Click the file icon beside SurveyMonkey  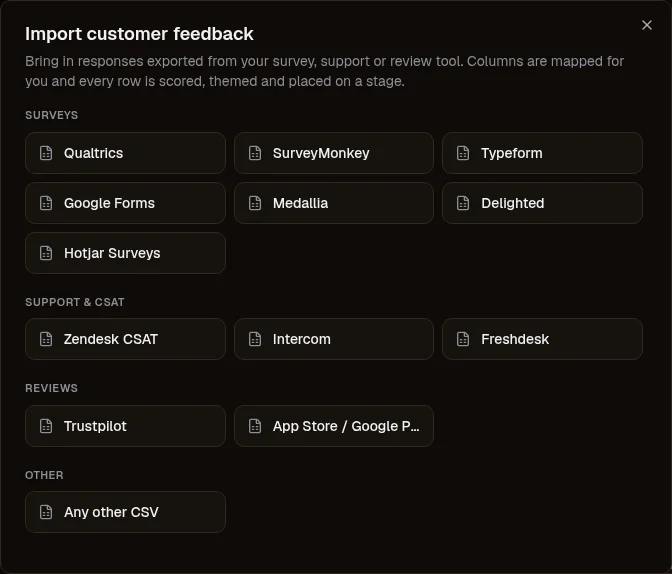(255, 153)
